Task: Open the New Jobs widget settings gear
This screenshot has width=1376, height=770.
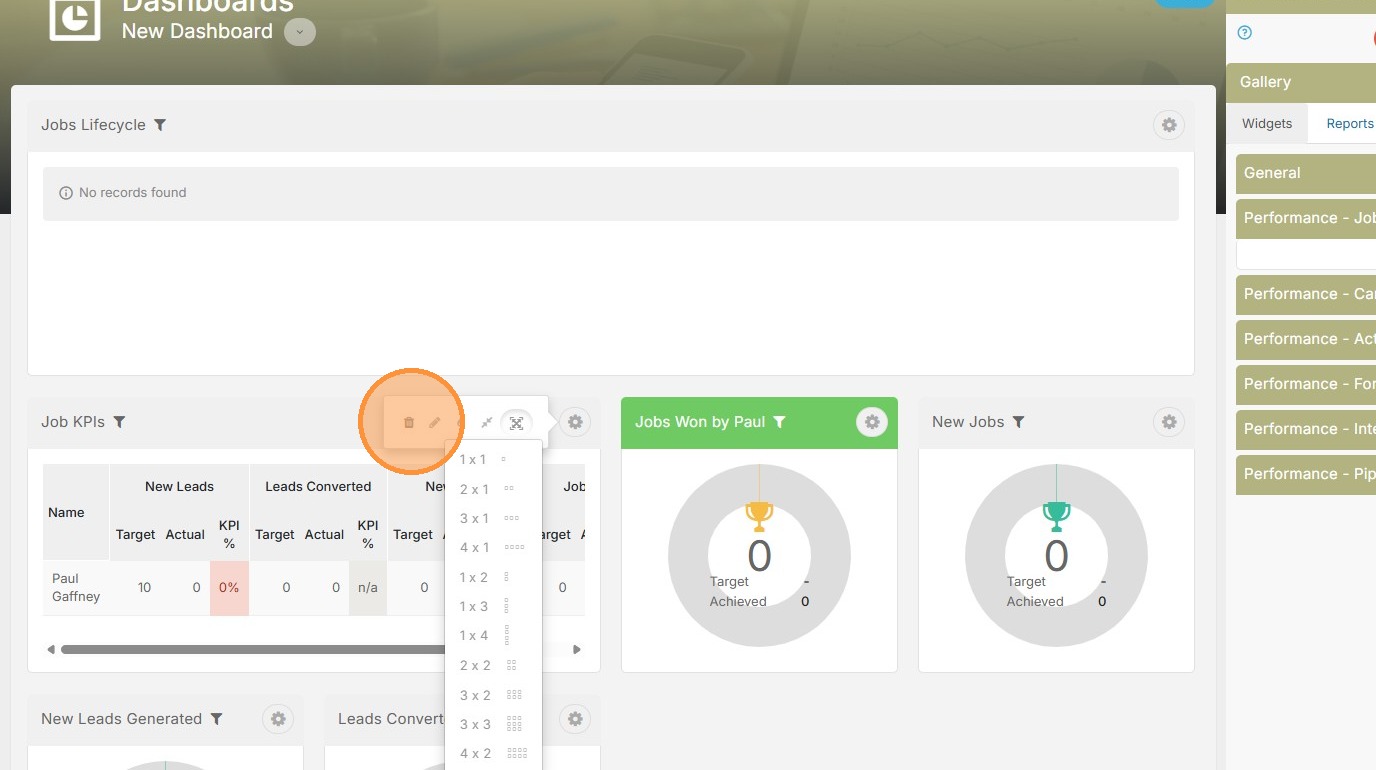Action: click(x=1169, y=422)
